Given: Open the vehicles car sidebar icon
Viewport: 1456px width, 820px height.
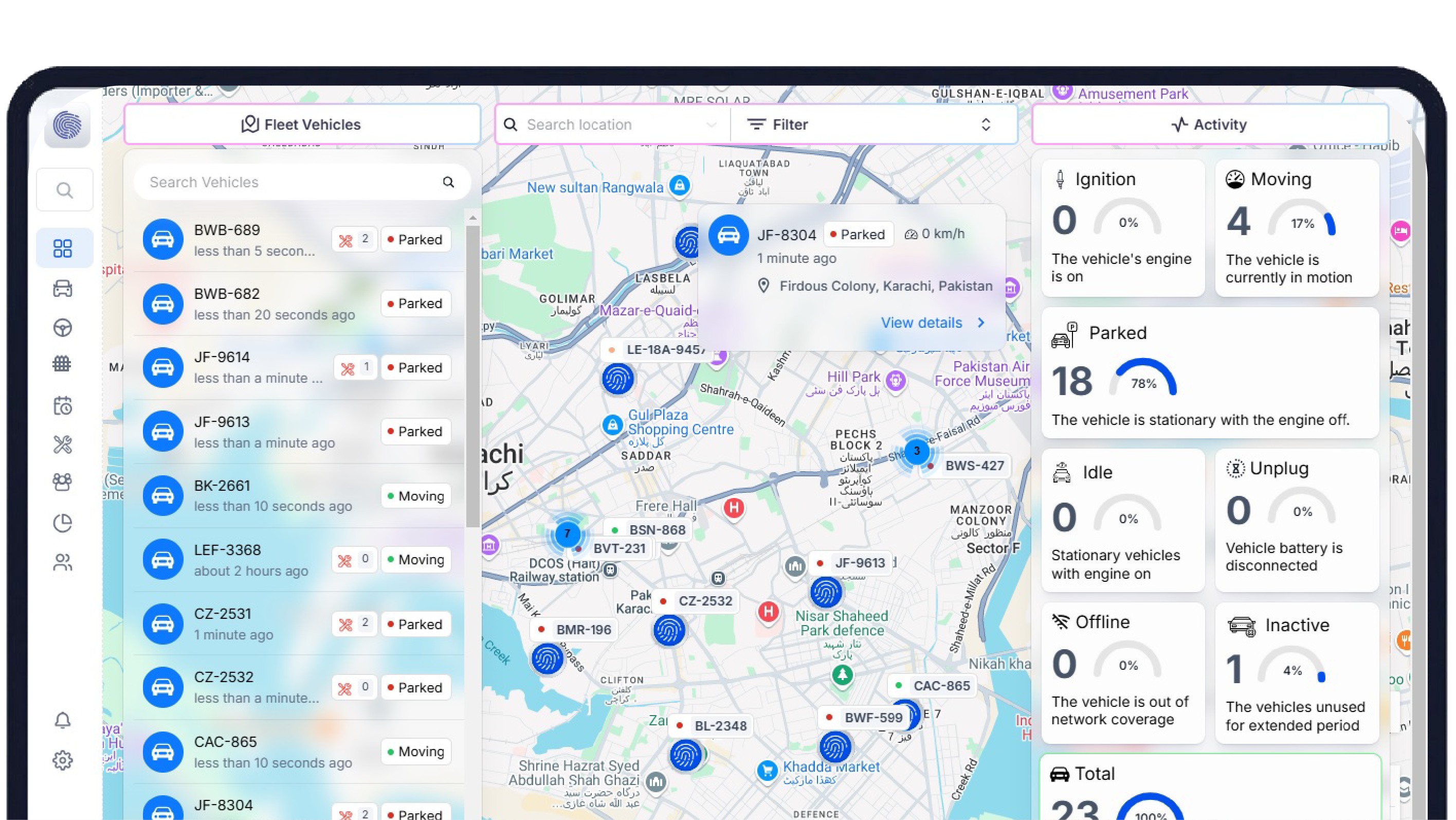Looking at the screenshot, I should pos(63,289).
